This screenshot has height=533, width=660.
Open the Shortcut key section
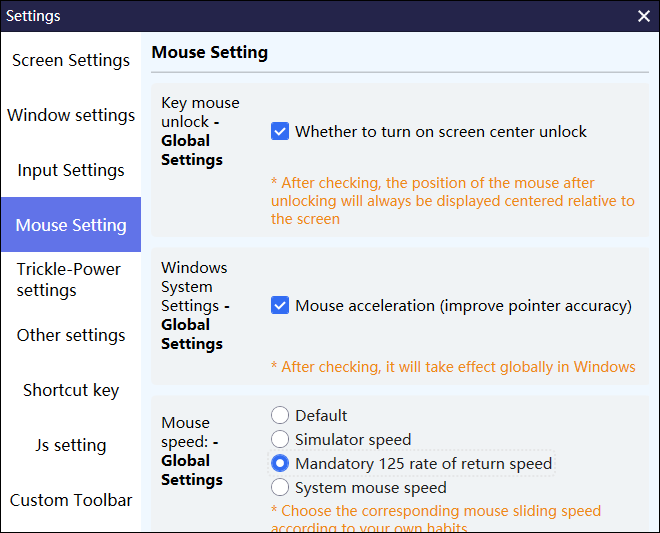[71, 390]
